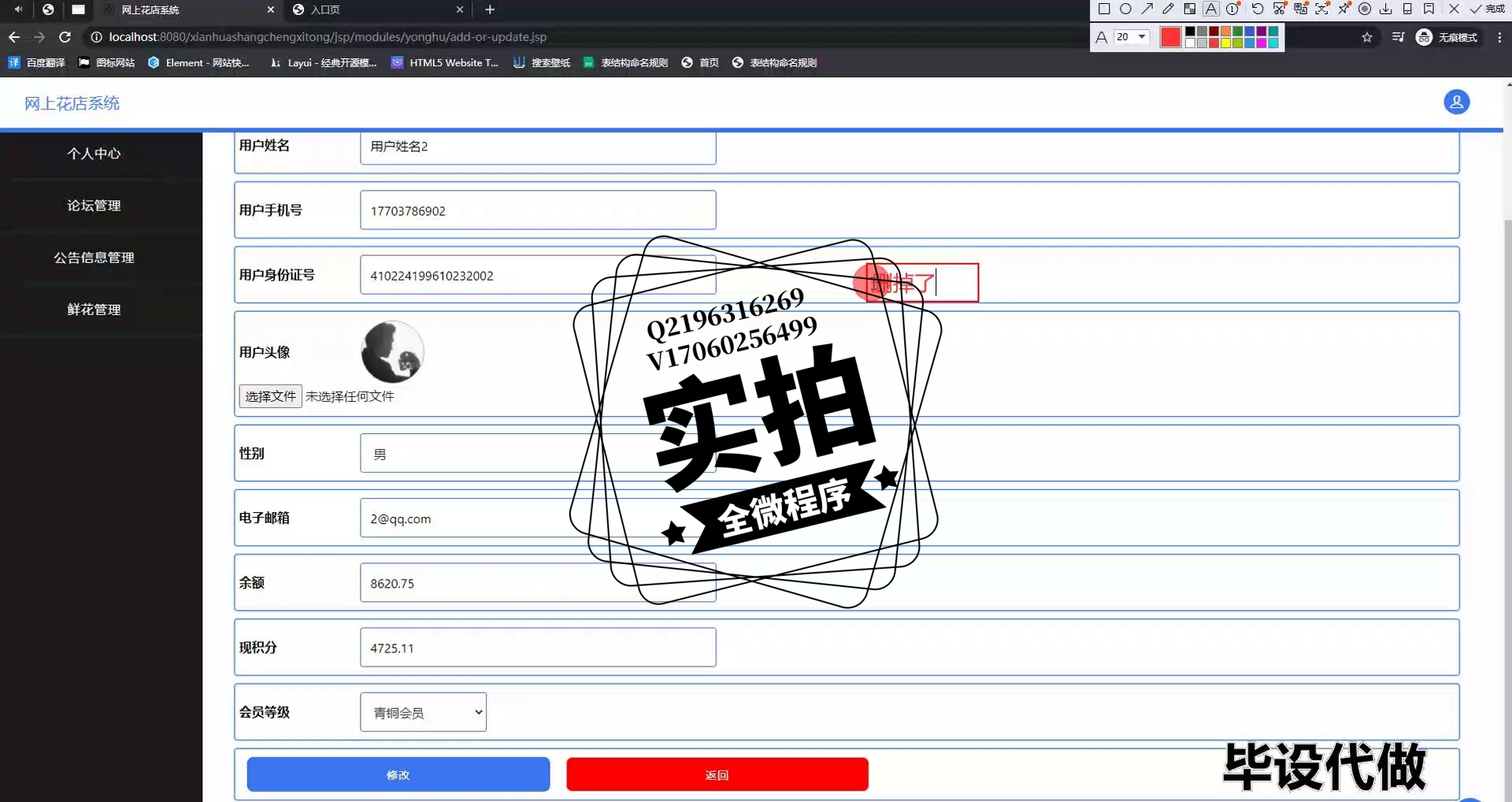This screenshot has height=802, width=1512.
Task: View site information icon in address bar
Action: point(96,37)
